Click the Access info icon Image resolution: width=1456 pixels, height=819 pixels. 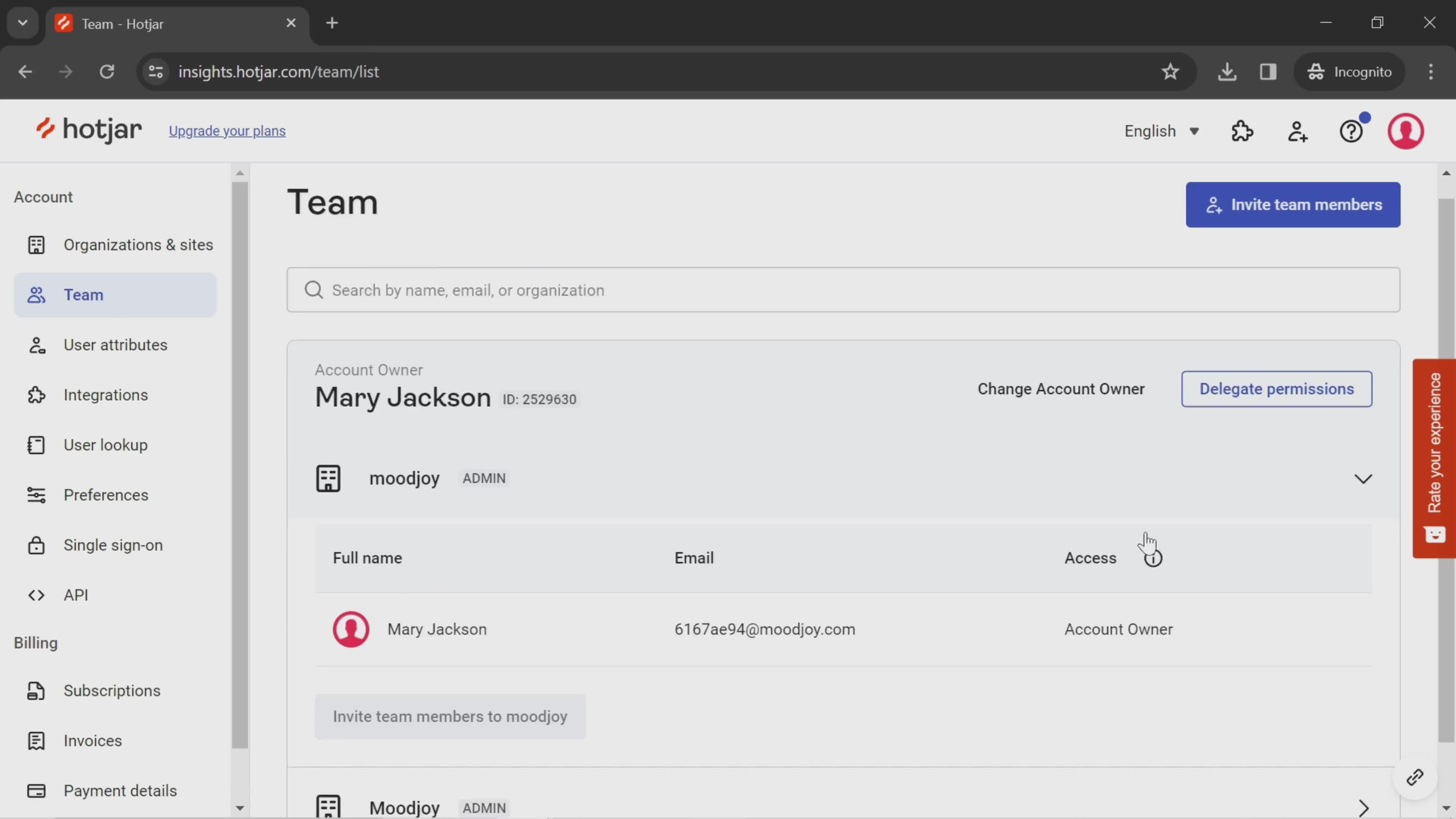1153,559
